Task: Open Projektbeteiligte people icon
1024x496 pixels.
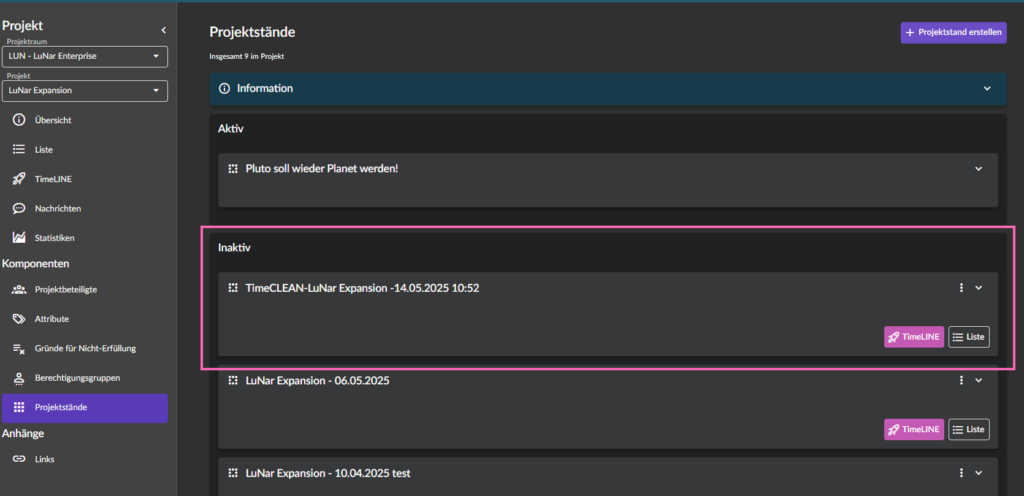Action: click(x=19, y=289)
